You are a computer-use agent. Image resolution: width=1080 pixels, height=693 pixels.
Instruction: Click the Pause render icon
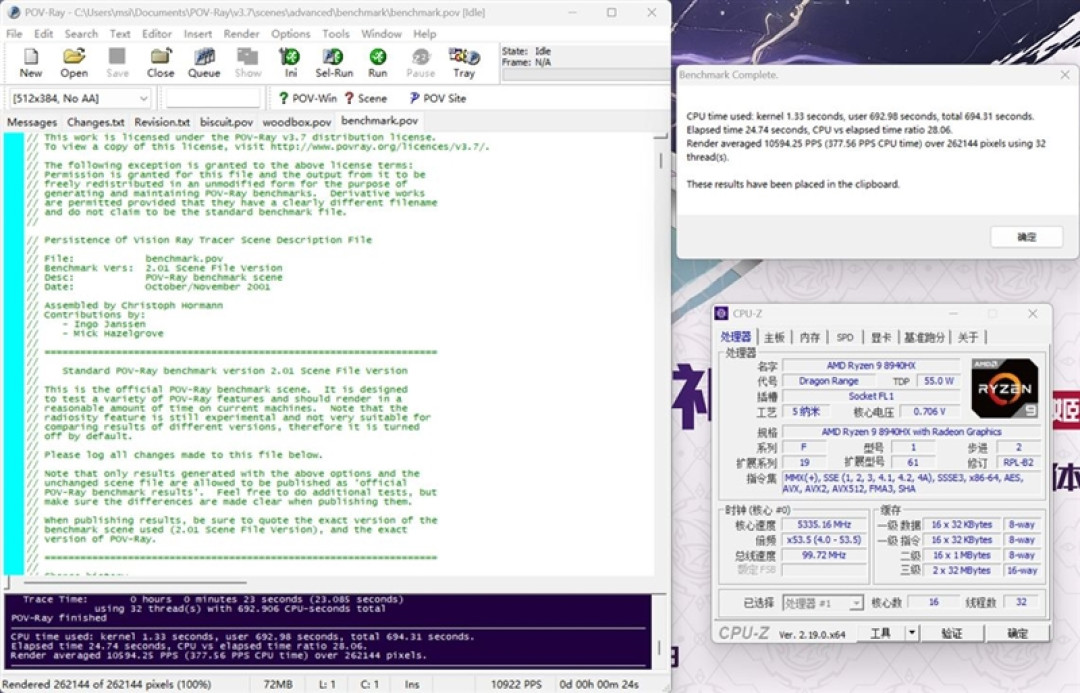(x=420, y=63)
